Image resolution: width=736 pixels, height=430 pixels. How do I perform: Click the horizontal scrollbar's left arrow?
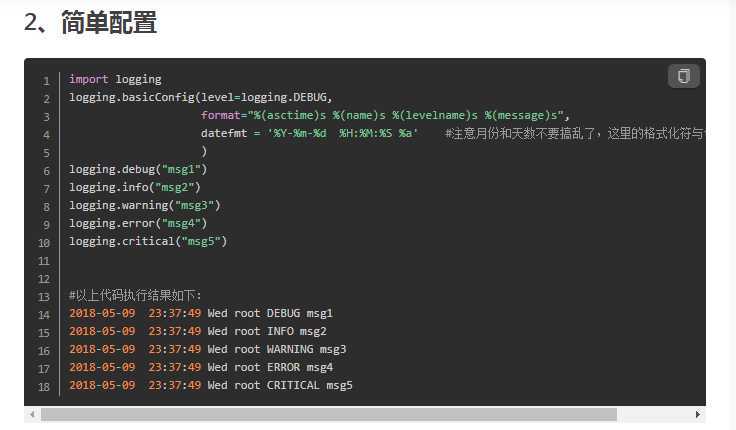coord(32,414)
